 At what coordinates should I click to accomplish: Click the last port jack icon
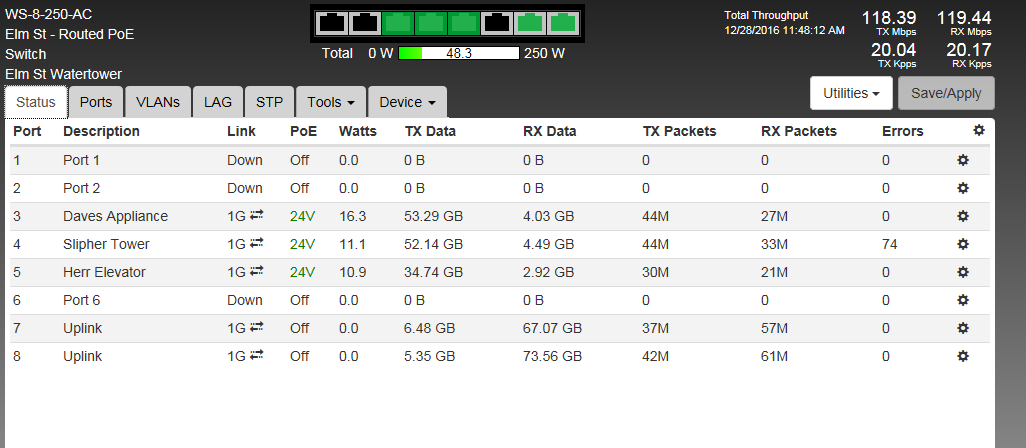pyautogui.click(x=564, y=22)
